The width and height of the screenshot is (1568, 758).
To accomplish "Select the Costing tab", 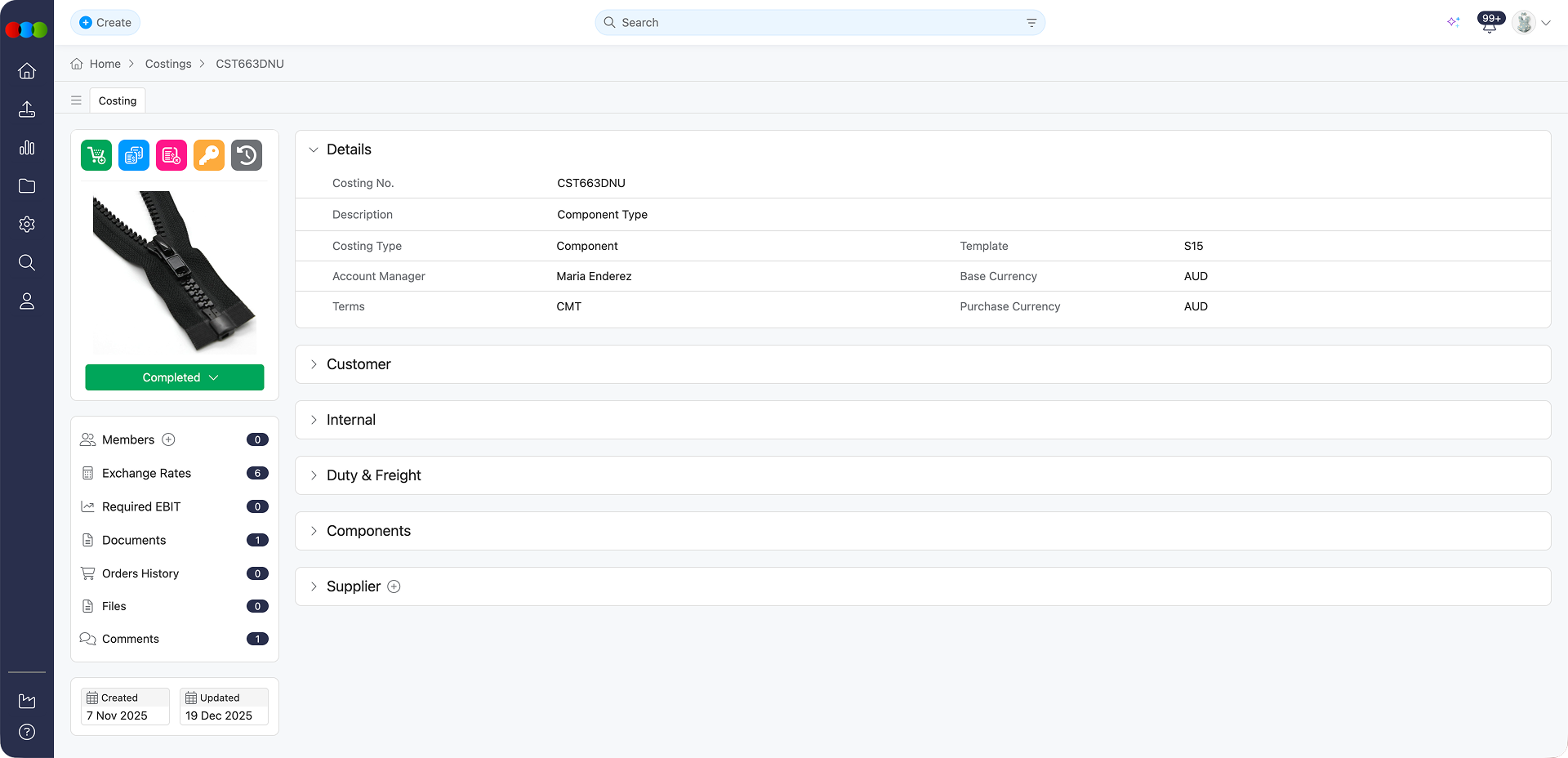I will (x=118, y=100).
